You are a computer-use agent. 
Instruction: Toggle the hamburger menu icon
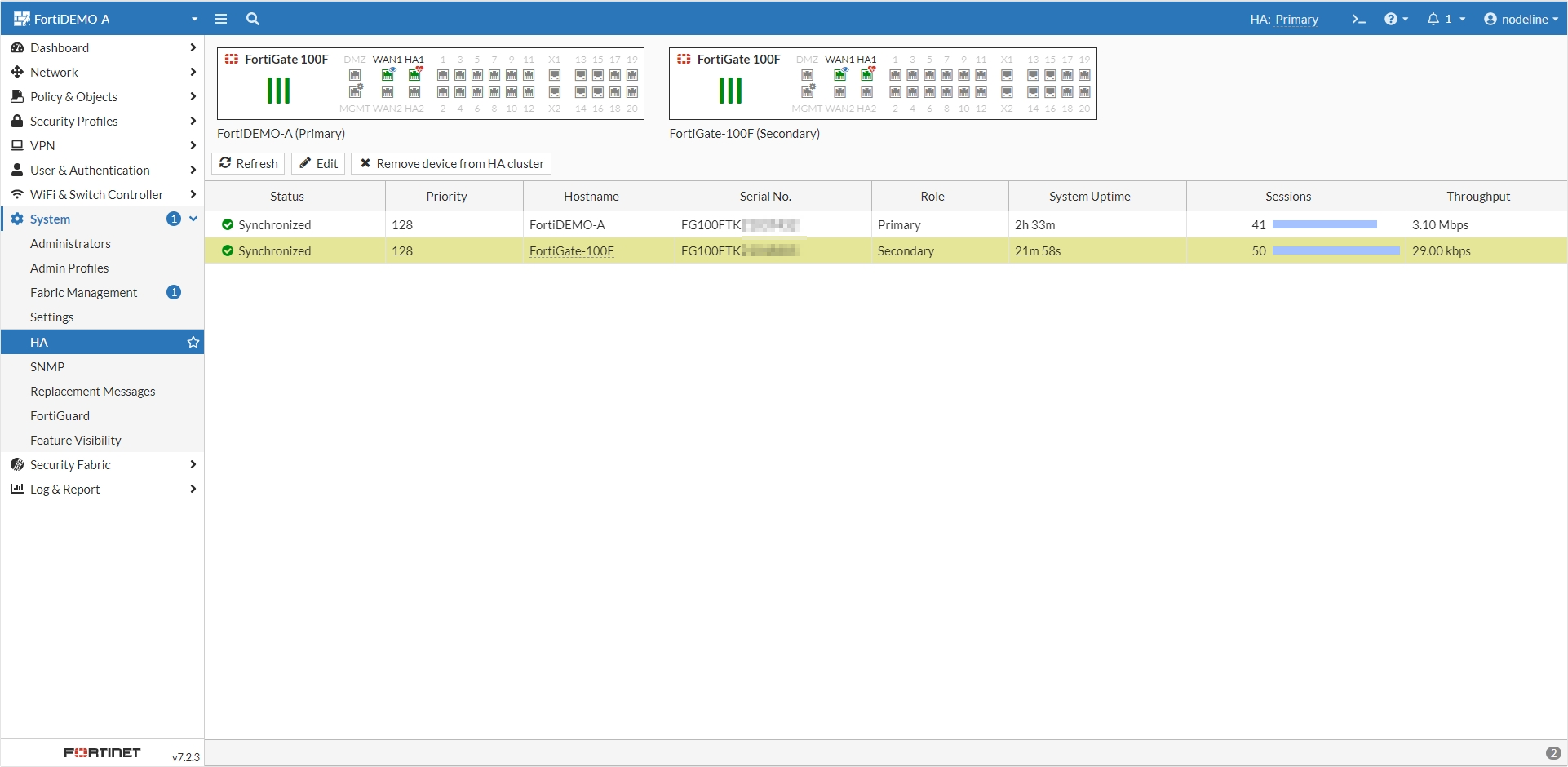point(221,19)
